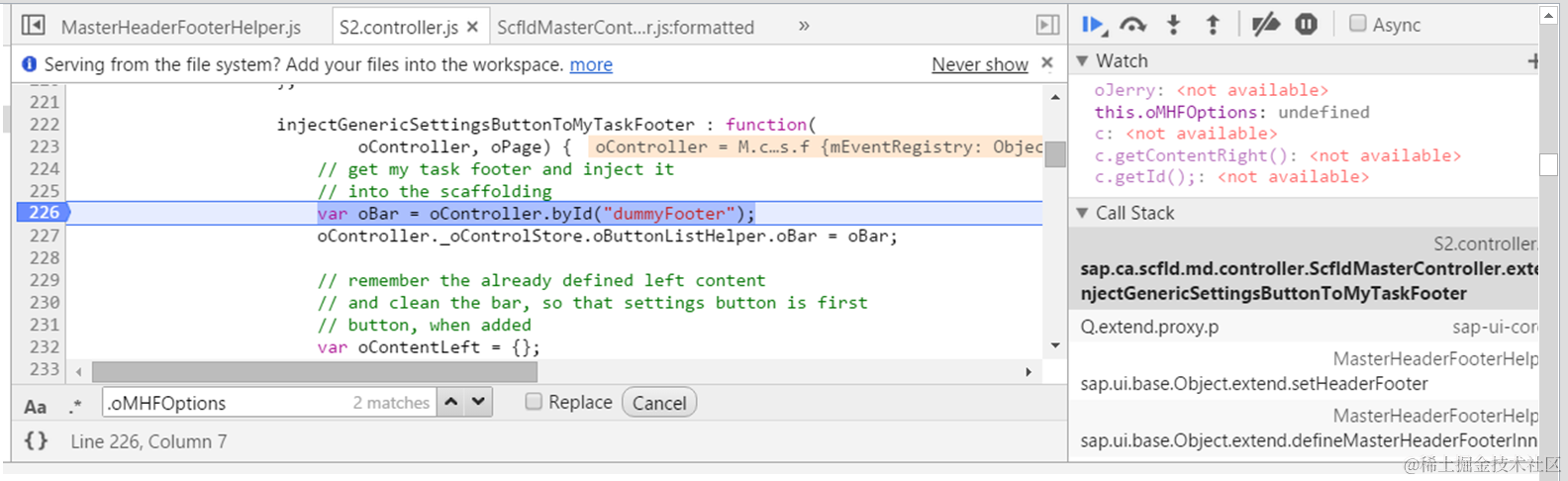Switch to the MasterHeaderFooterHelper.js tab
1568x481 pixels.
point(180,28)
